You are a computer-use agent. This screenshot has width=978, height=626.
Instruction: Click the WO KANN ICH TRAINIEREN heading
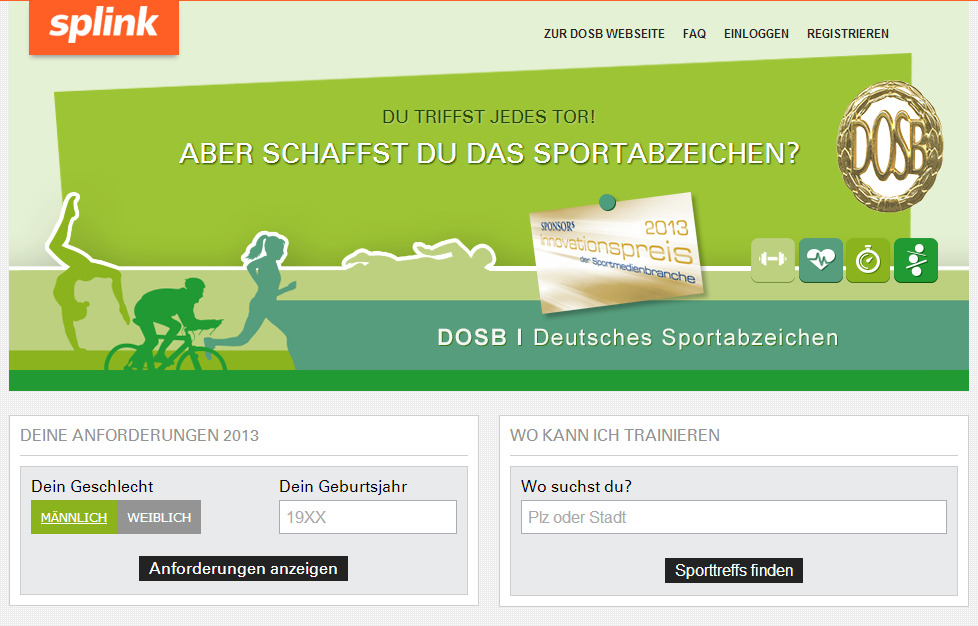615,435
